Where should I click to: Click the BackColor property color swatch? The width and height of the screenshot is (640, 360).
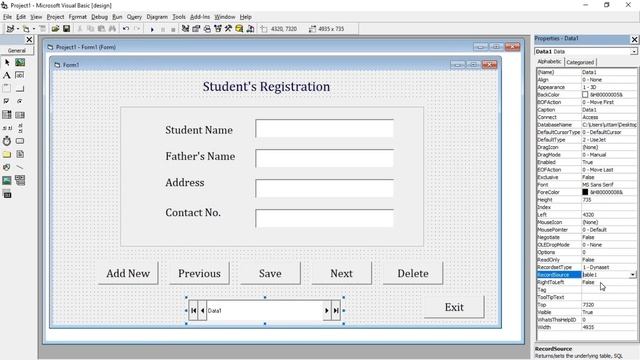tap(585, 95)
